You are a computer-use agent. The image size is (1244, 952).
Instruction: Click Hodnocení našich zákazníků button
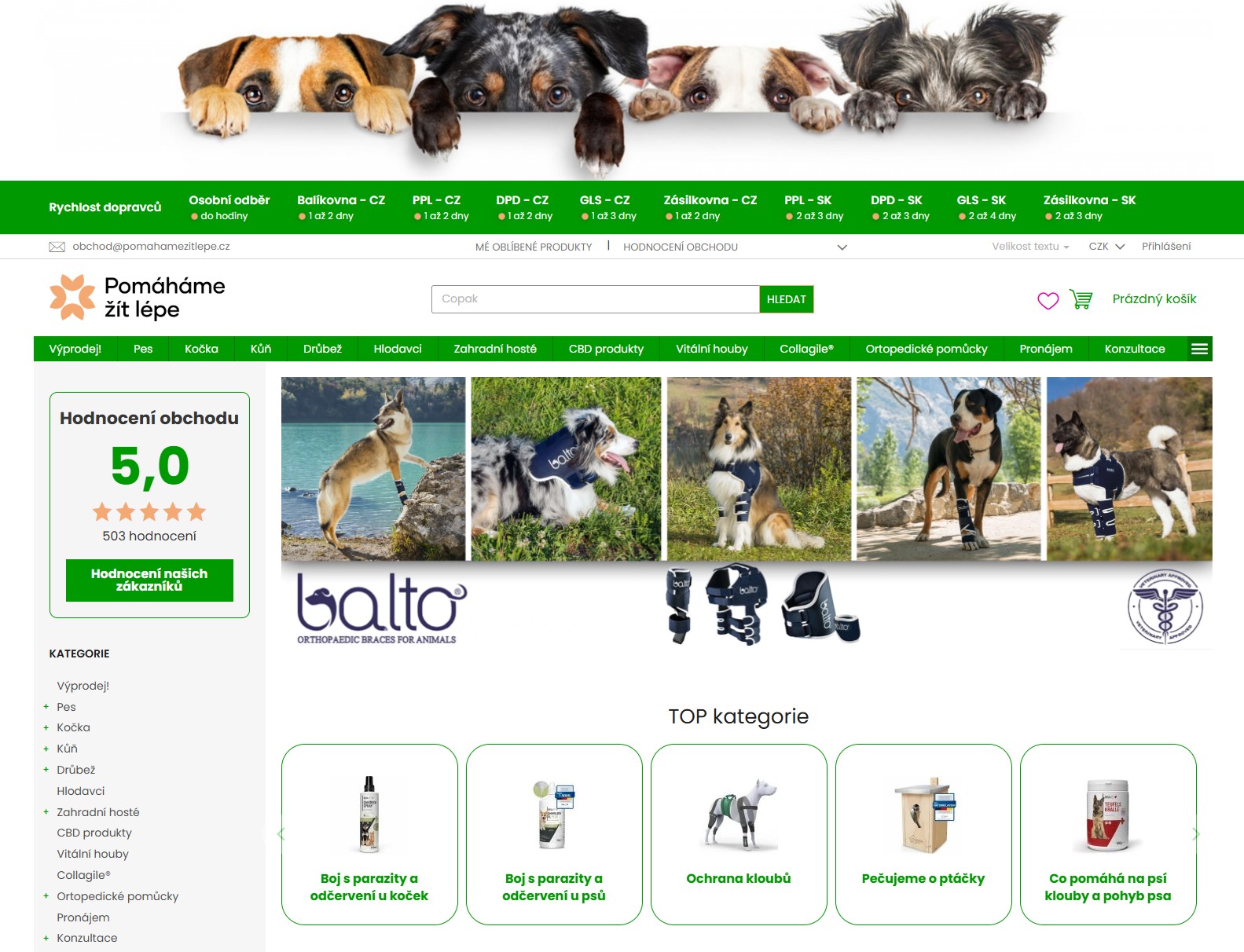click(x=149, y=580)
